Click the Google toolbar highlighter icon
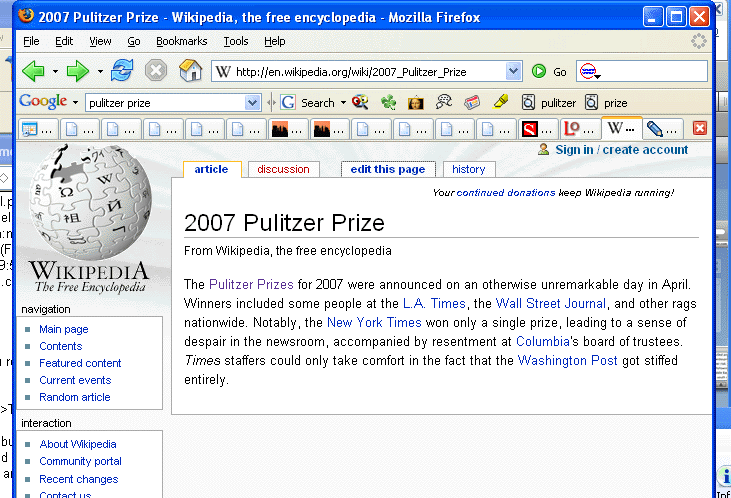This screenshot has width=731, height=498. 501,102
